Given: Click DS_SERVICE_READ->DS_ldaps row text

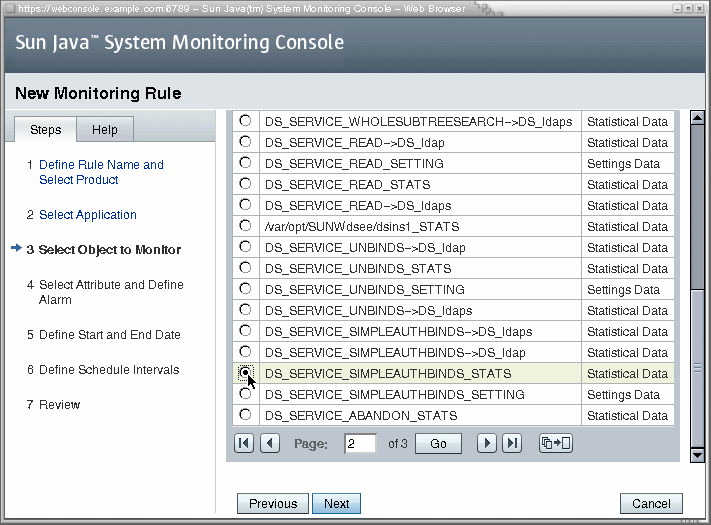Looking at the screenshot, I should pyautogui.click(x=358, y=206).
